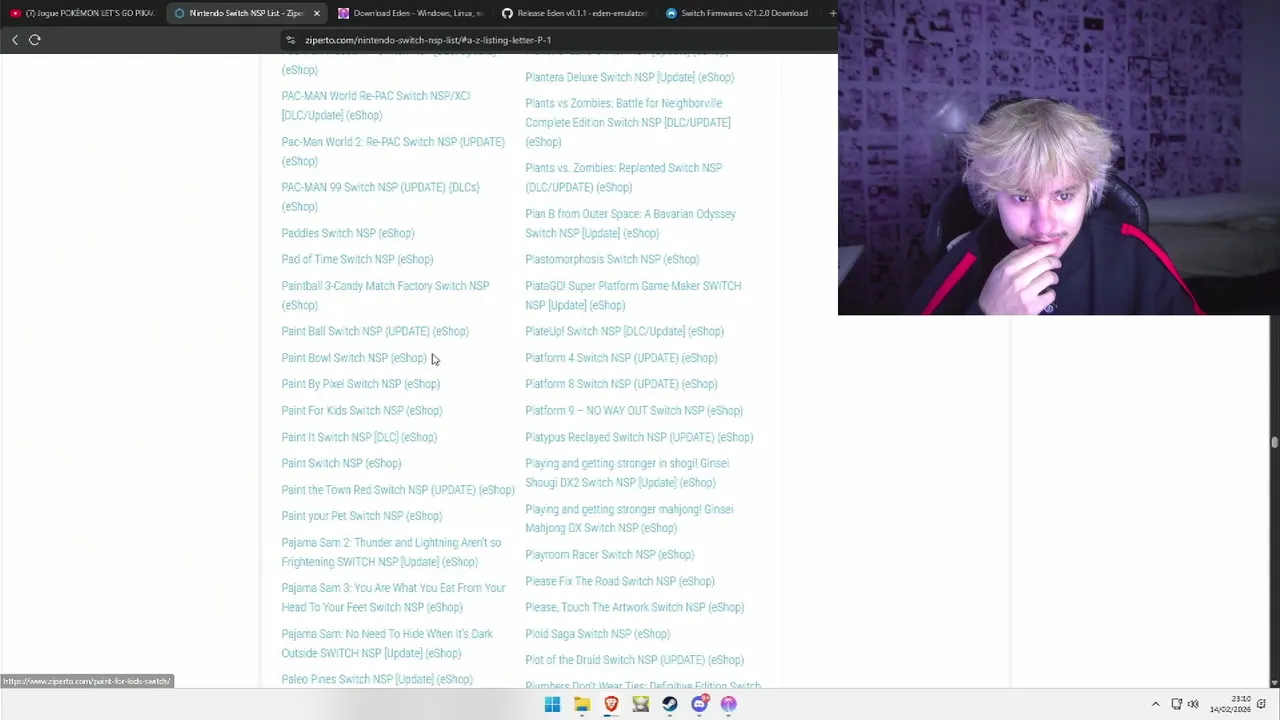This screenshot has width=1280, height=720.
Task: Open Paint your Pet Switch NSP link
Action: (x=362, y=516)
